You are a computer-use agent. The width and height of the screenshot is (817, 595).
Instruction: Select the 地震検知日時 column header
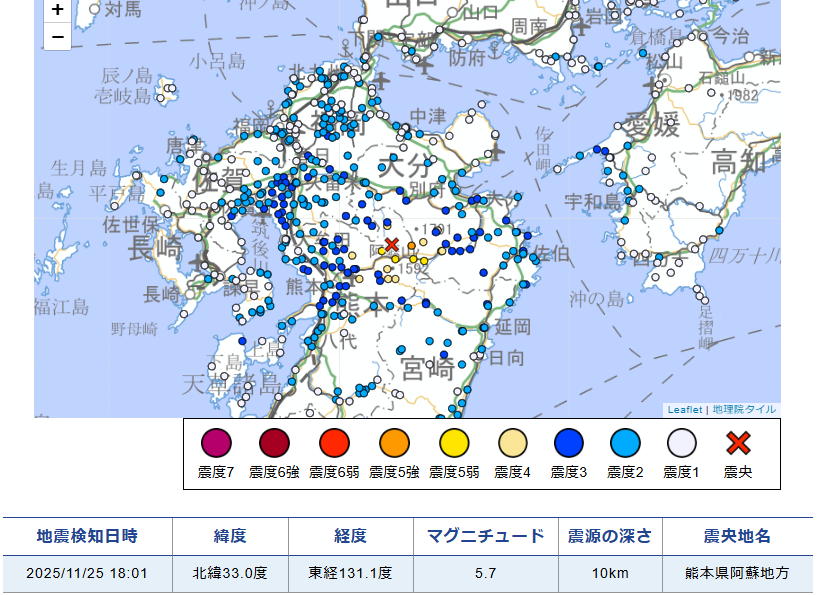tap(88, 536)
